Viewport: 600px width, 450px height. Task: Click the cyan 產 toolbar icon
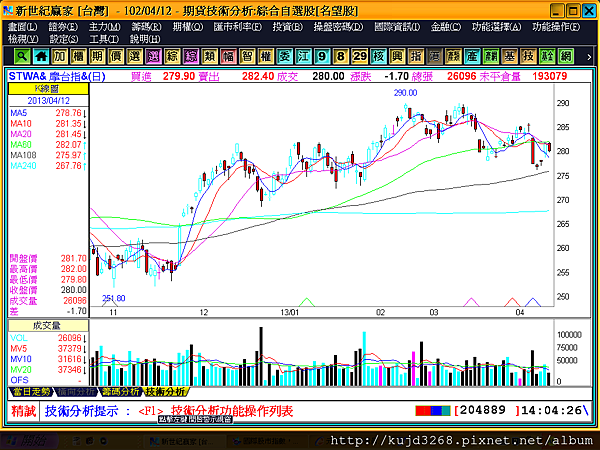pos(472,57)
